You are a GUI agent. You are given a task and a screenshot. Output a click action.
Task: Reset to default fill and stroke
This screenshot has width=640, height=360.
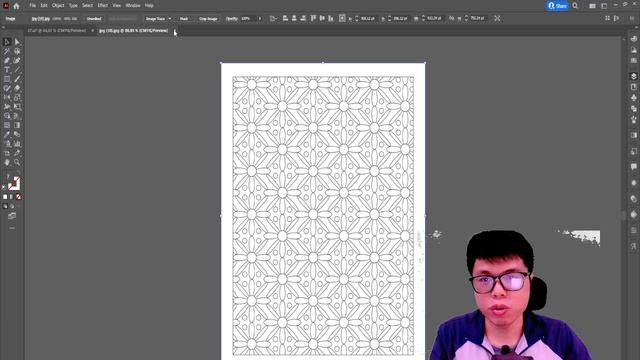coord(4,187)
